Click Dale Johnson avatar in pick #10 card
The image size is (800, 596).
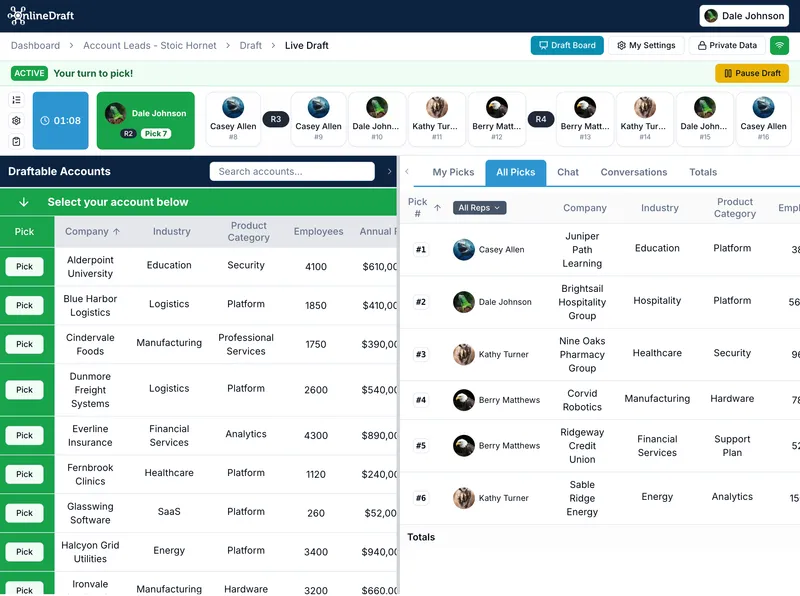point(377,107)
